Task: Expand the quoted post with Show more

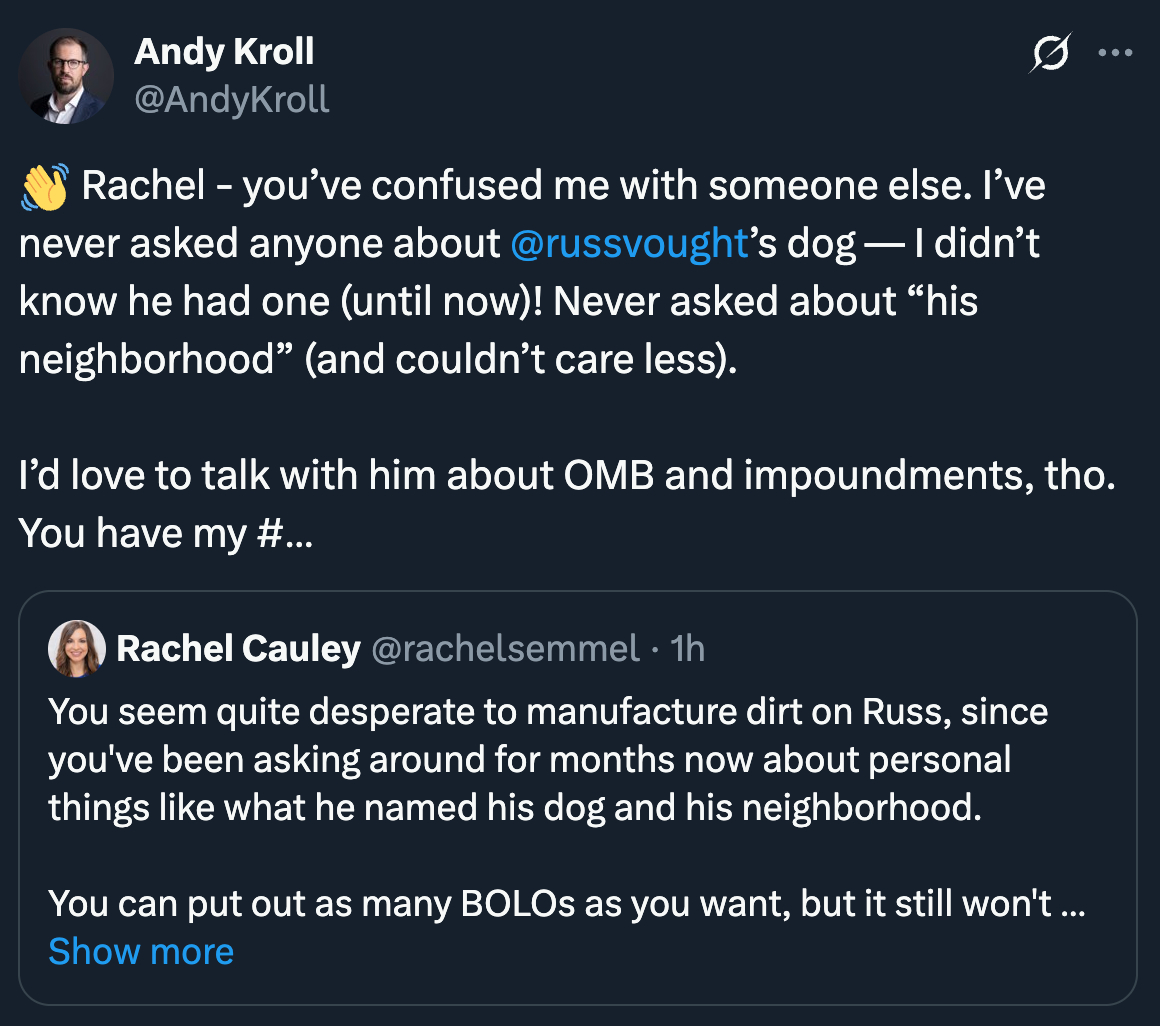Action: [141, 951]
